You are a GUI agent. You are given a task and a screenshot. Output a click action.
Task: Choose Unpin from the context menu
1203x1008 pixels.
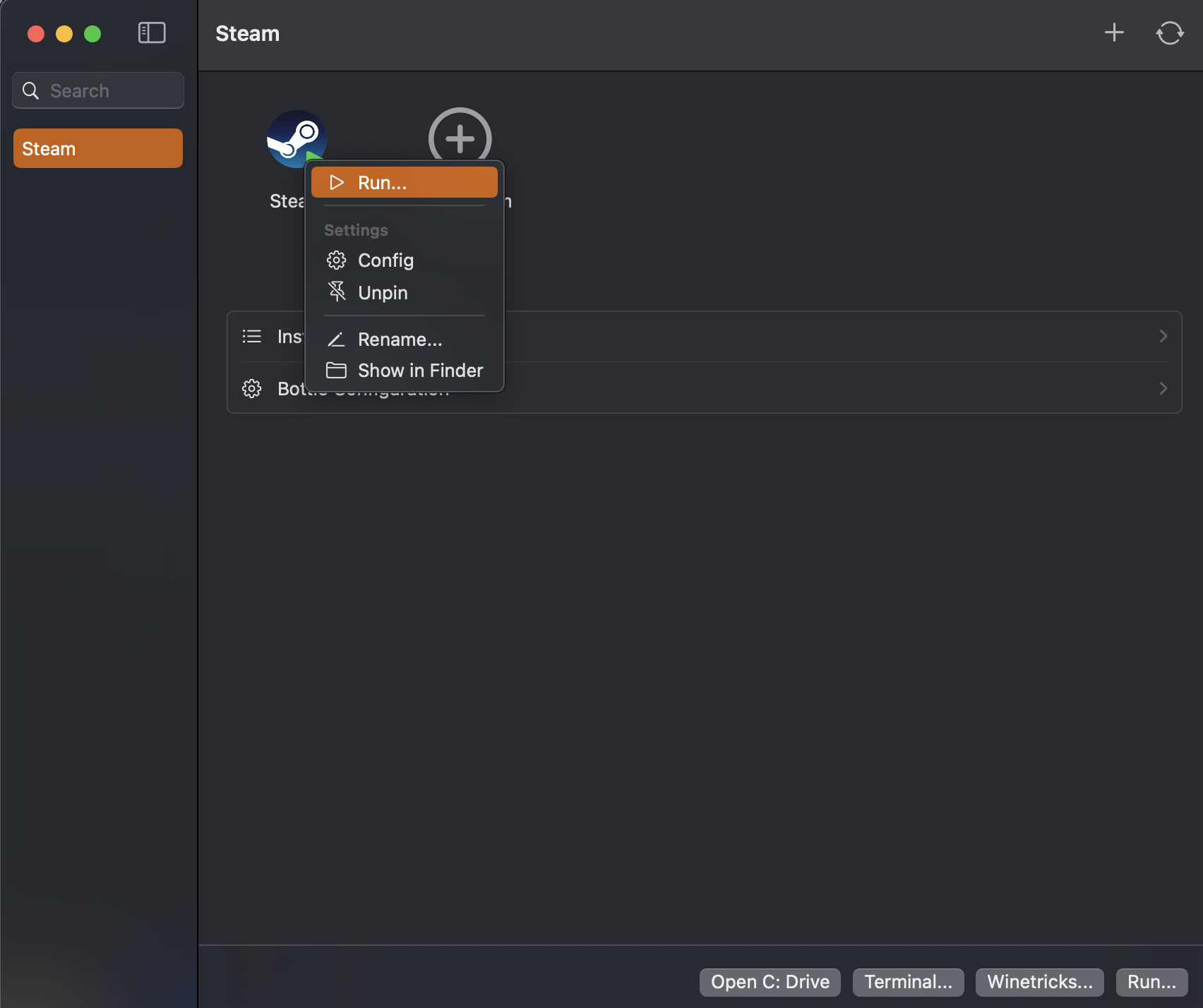tap(383, 293)
